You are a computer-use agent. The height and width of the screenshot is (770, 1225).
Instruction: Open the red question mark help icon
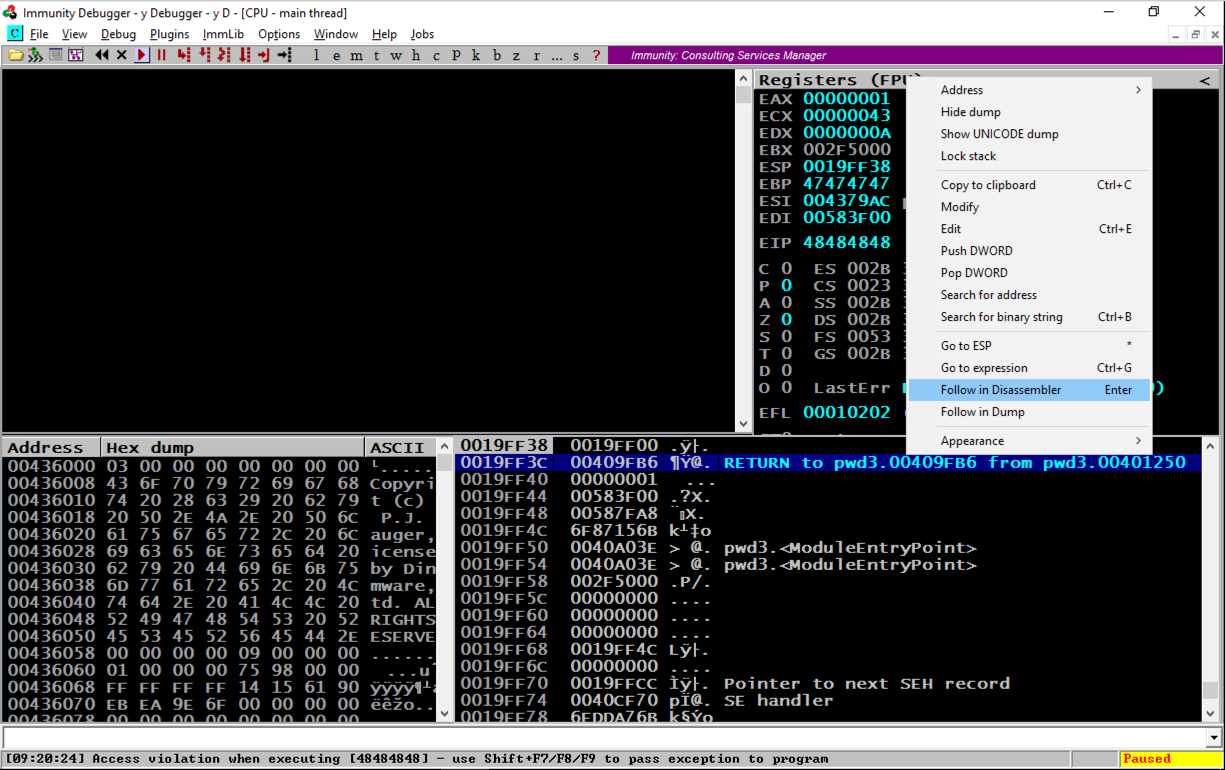[597, 55]
